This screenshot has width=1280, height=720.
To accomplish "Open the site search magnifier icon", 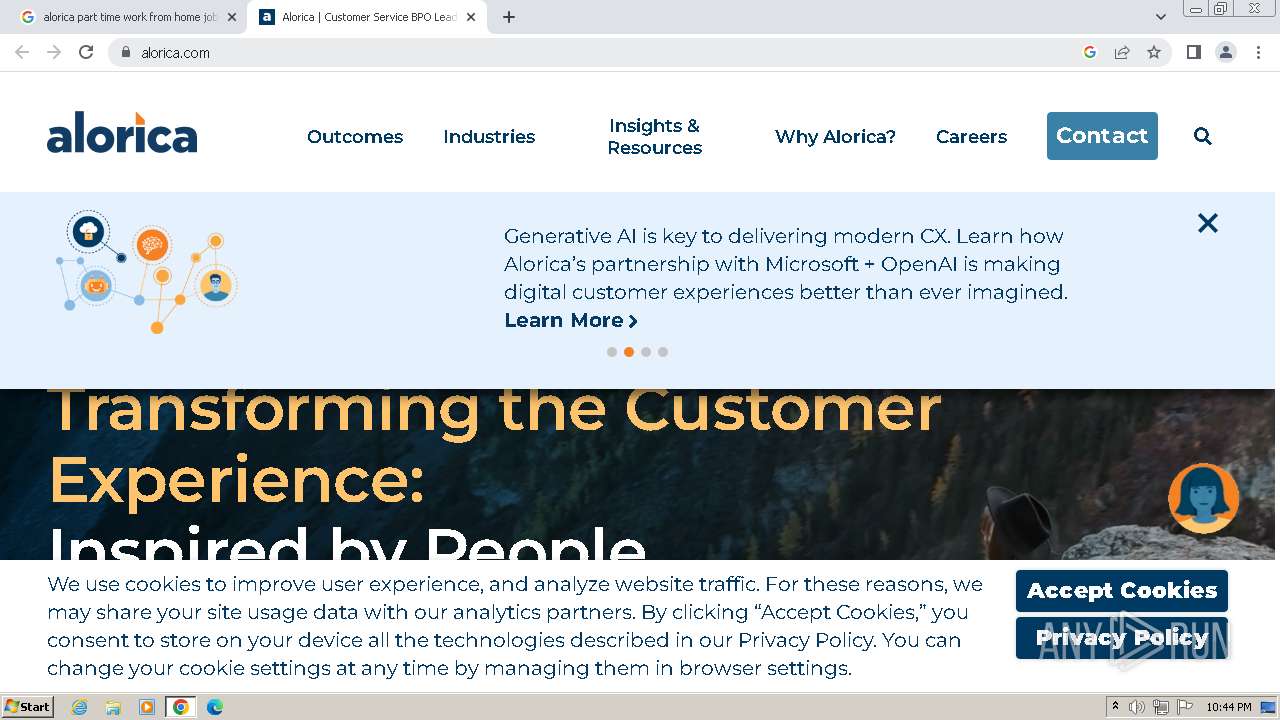I will point(1203,136).
